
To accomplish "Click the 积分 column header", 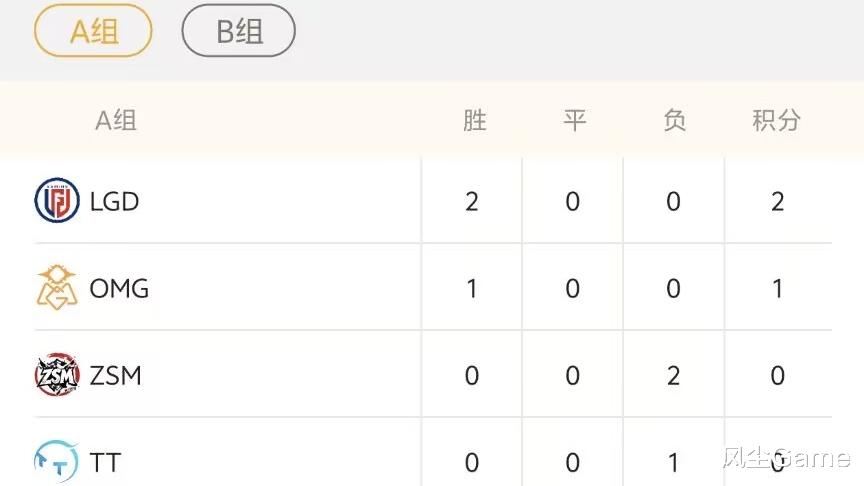I will tap(777, 121).
